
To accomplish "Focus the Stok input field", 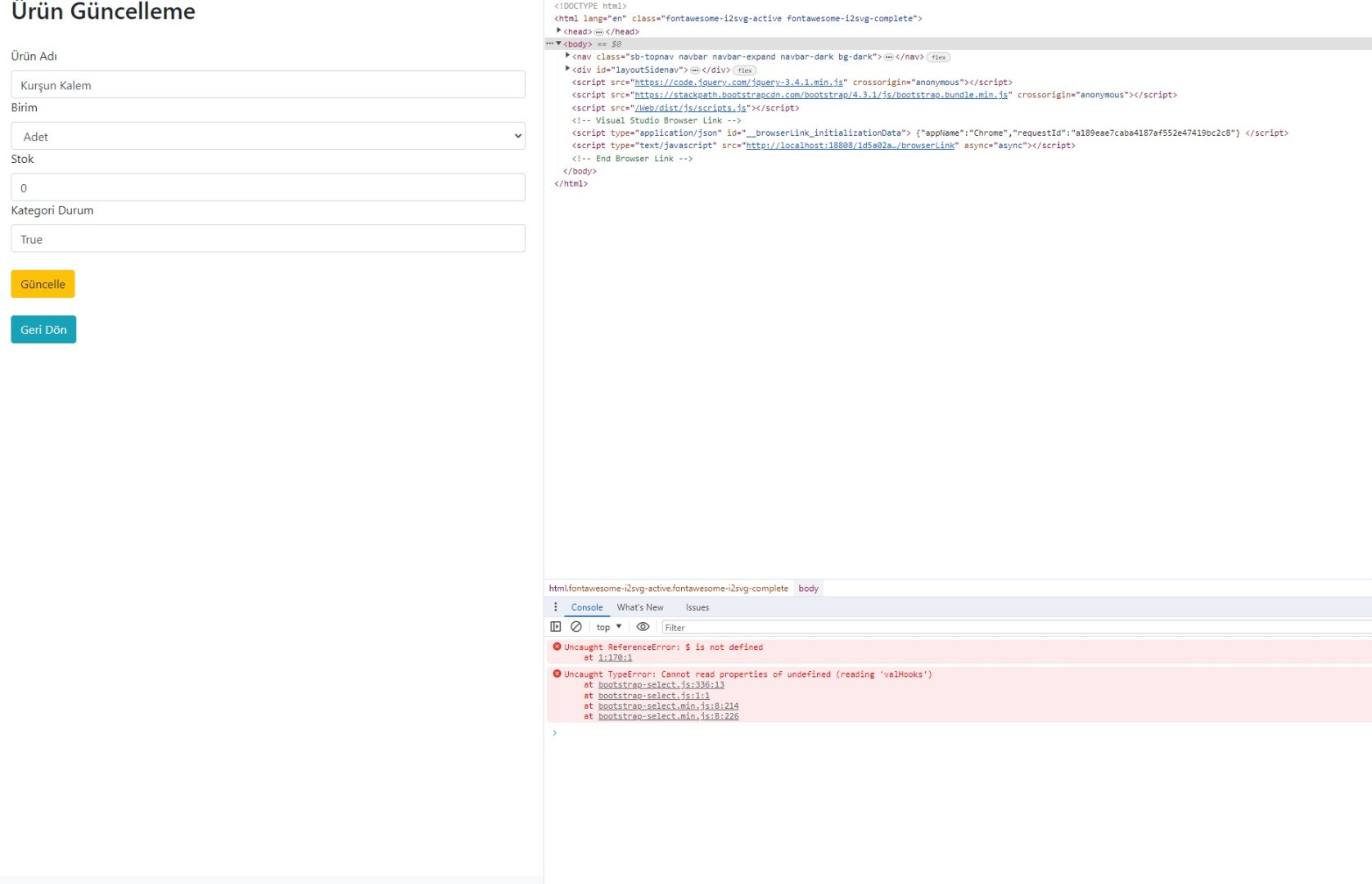I will (268, 187).
